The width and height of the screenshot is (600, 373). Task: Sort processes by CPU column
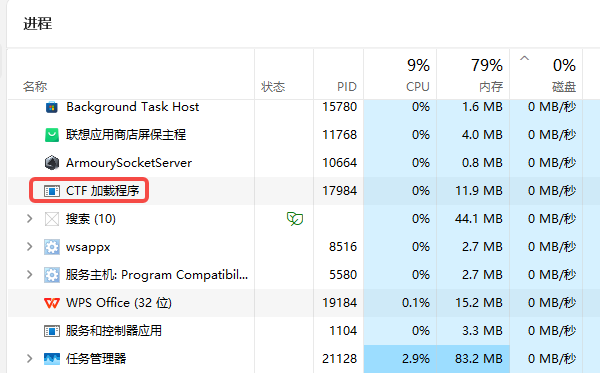tap(417, 87)
